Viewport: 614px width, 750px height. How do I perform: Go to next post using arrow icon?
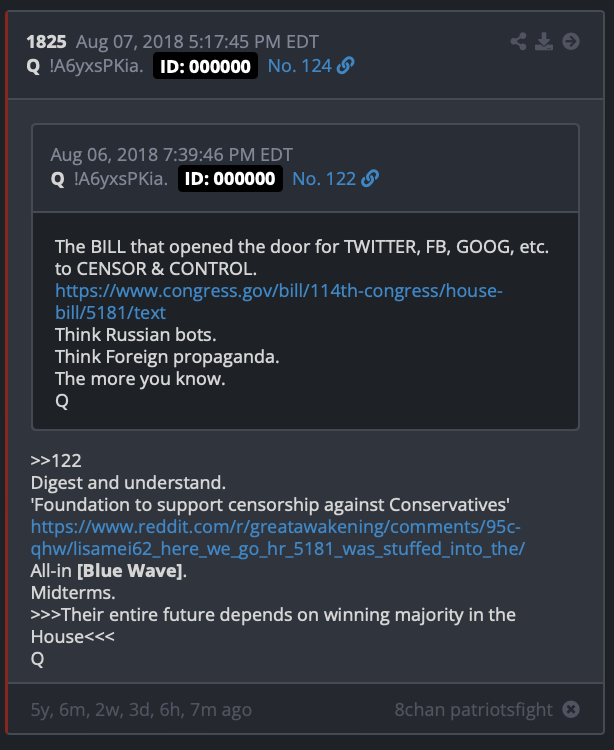pos(571,42)
